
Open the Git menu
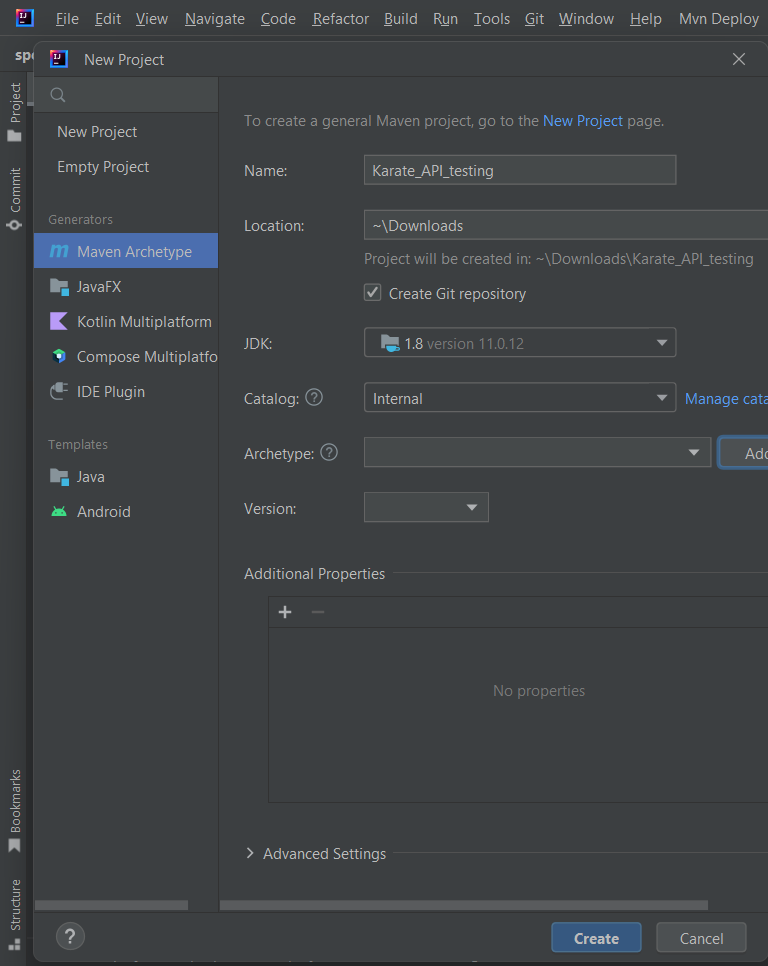tap(534, 19)
